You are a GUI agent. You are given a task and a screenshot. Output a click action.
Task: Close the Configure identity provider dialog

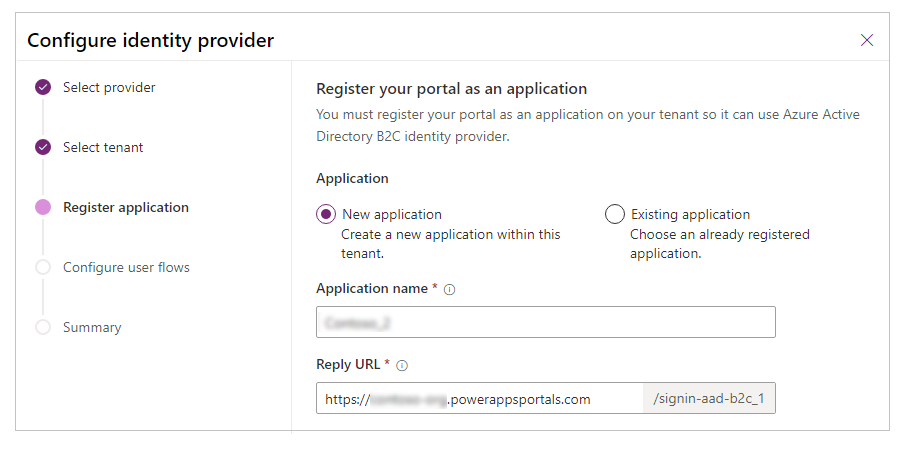coord(867,40)
